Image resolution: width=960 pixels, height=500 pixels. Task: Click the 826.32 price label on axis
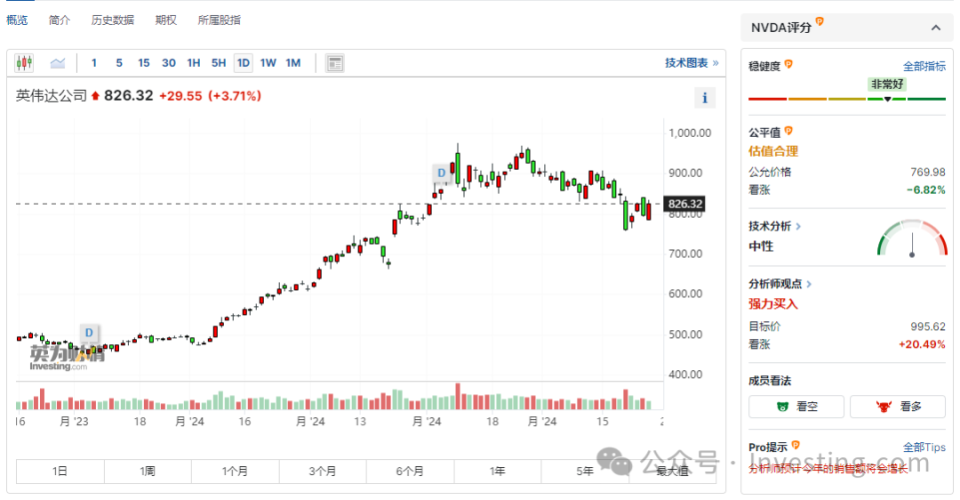684,204
